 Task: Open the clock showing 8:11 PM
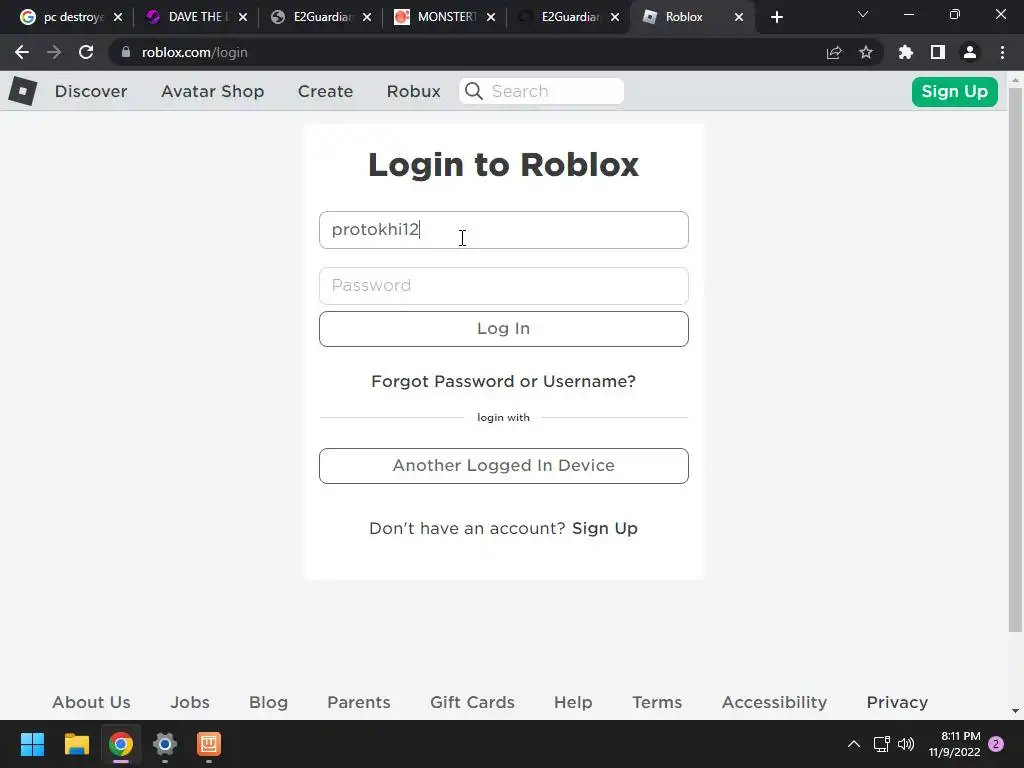pos(954,744)
